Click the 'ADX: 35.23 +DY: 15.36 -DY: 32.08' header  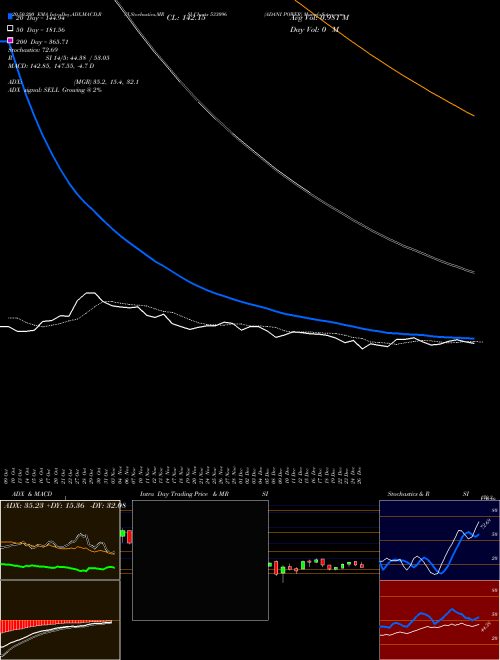(64, 506)
